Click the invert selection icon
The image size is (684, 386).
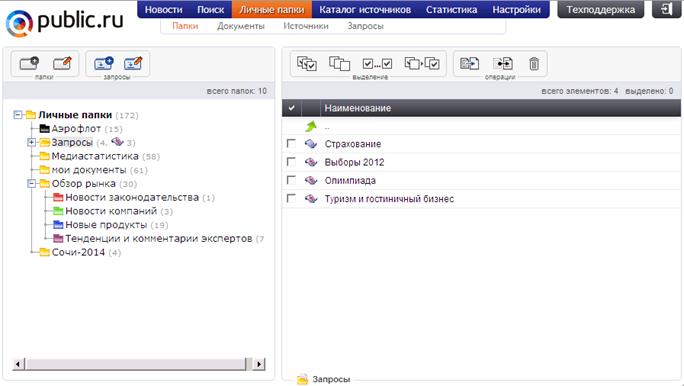(x=422, y=64)
